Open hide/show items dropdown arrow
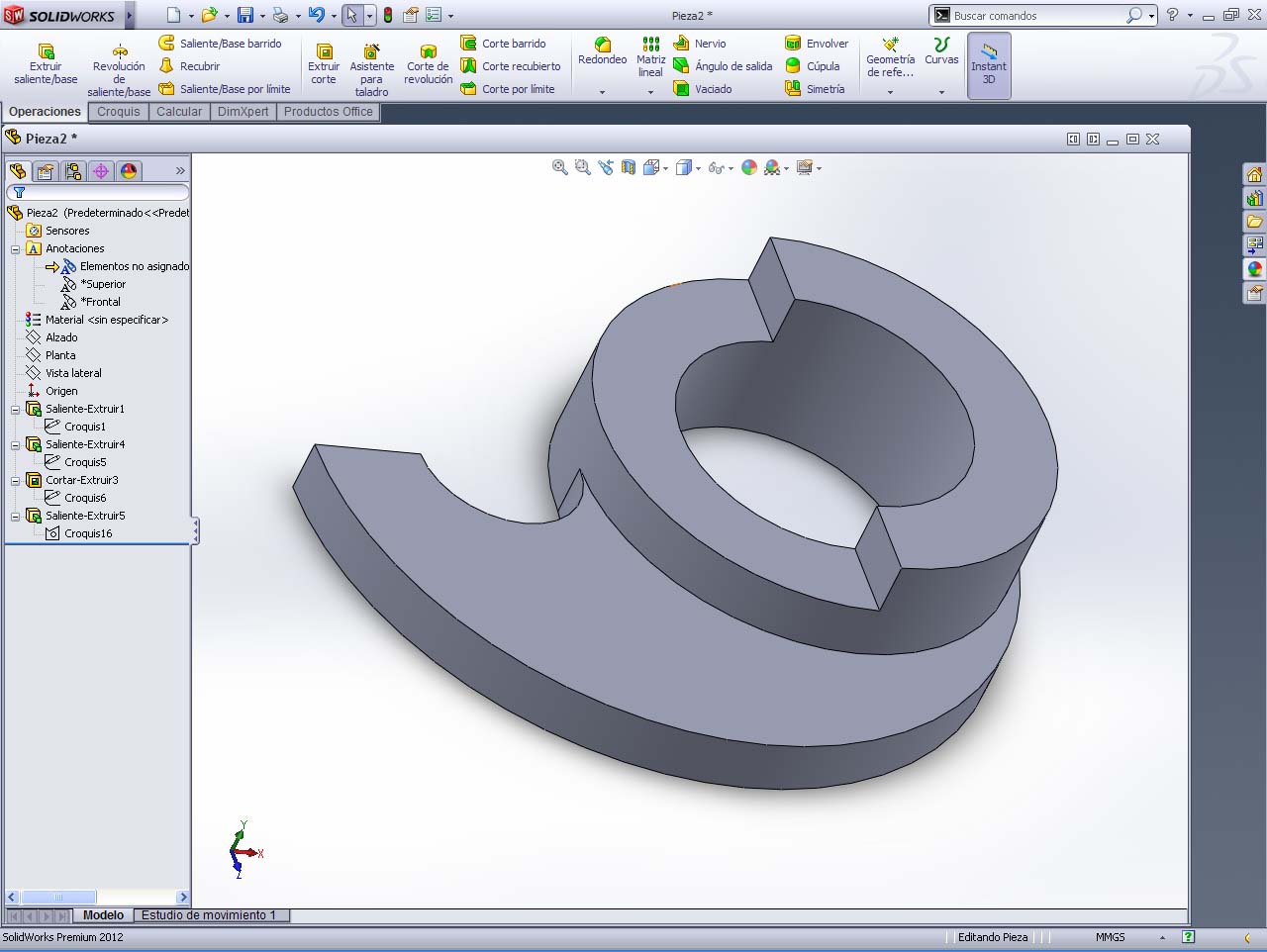Viewport: 1267px width, 952px height. 731,168
